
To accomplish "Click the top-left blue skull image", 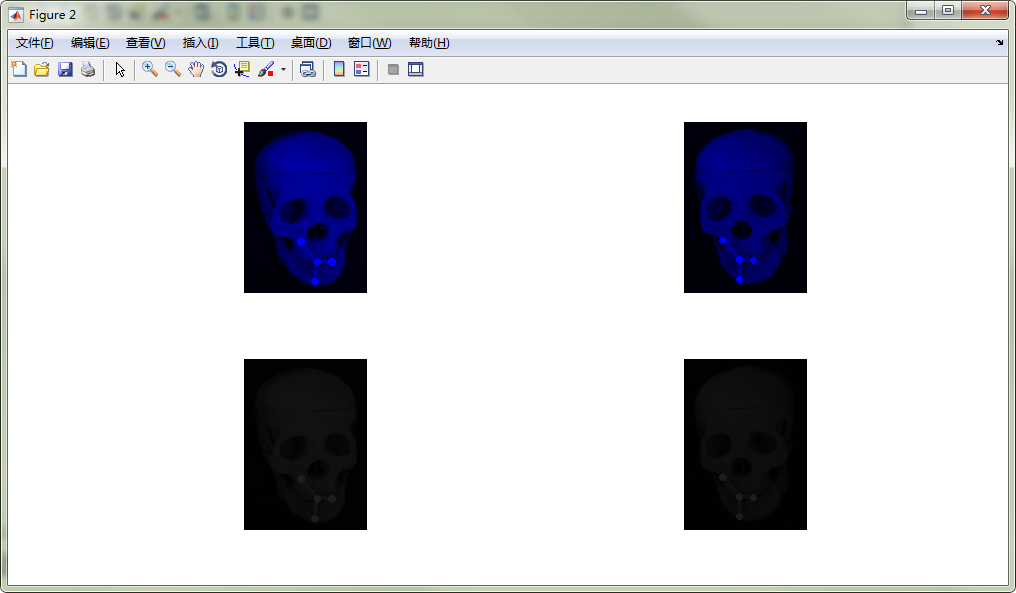I will point(305,207).
